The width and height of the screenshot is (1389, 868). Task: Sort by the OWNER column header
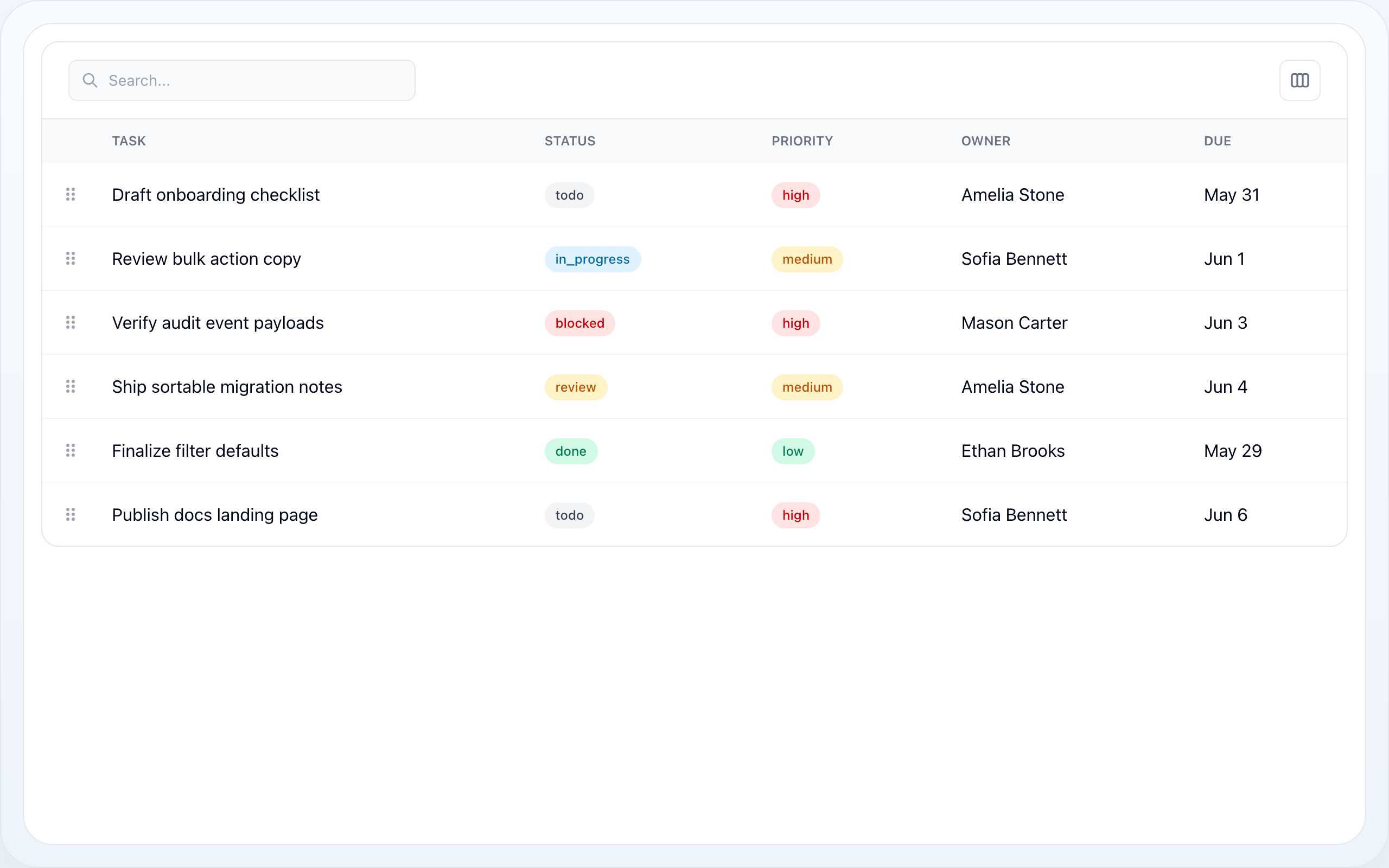click(985, 141)
